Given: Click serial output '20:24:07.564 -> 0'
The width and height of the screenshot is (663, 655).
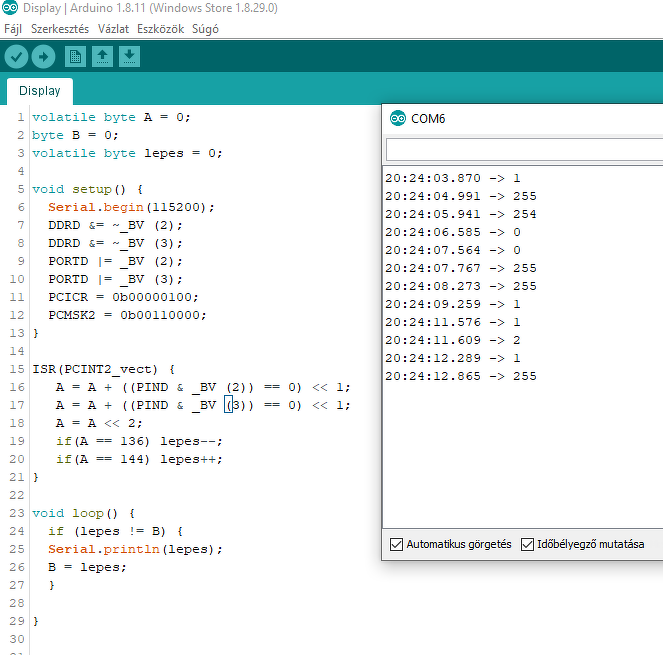Looking at the screenshot, I should point(453,250).
